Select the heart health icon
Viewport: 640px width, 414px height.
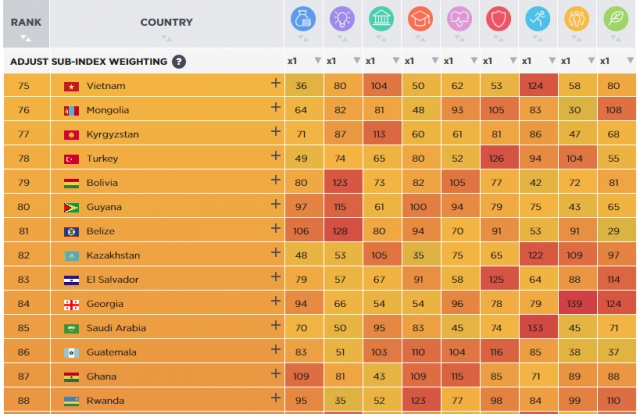click(459, 18)
